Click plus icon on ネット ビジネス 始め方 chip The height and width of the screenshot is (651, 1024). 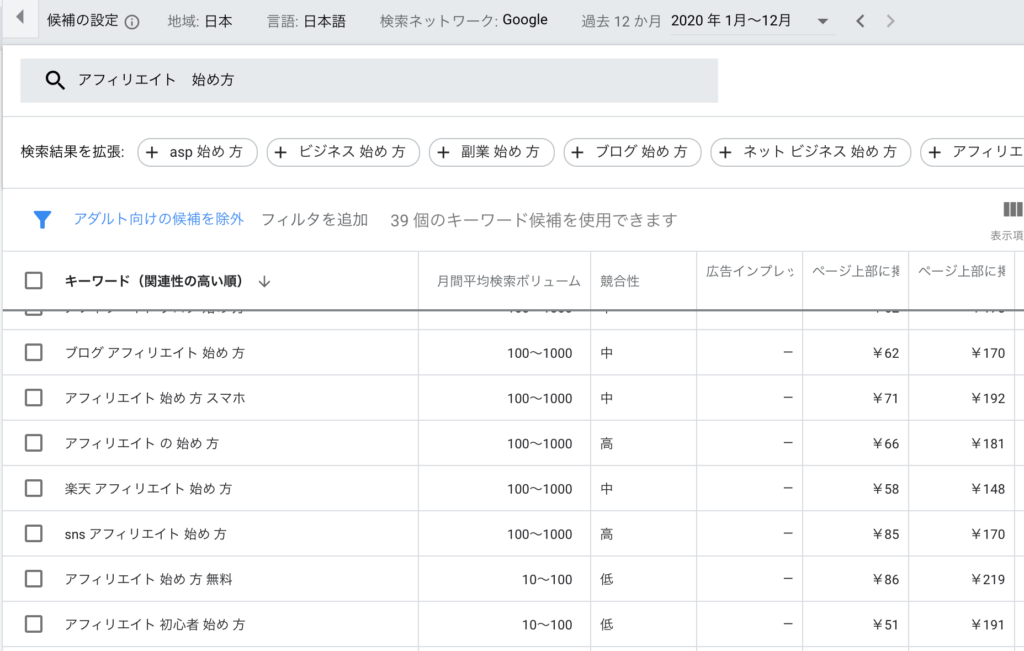pyautogui.click(x=725, y=153)
